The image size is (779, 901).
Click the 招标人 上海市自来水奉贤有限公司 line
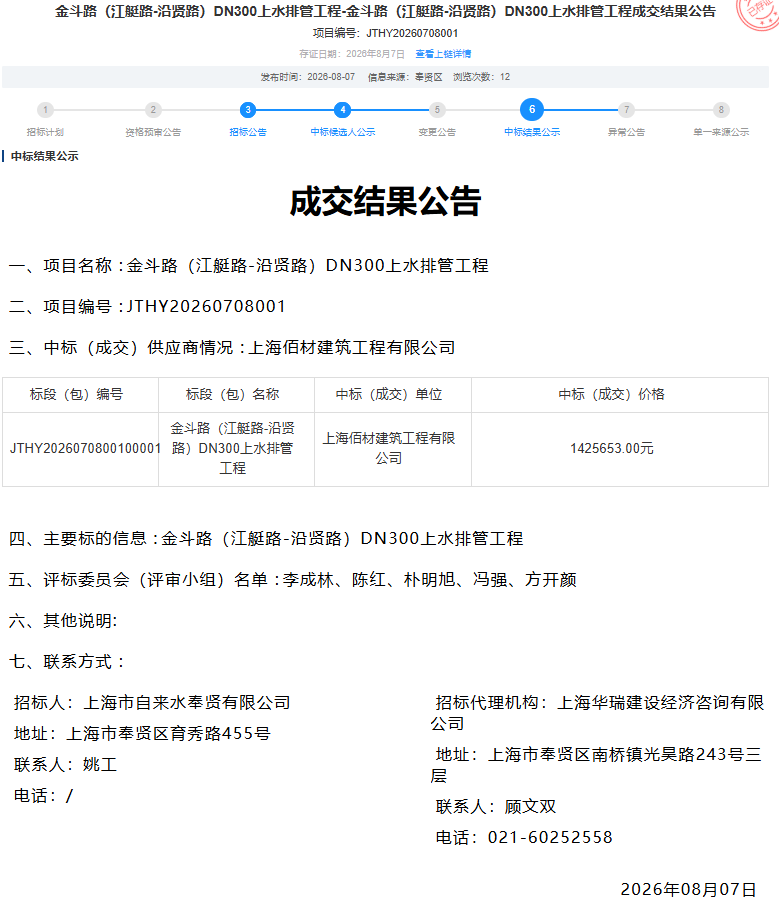click(x=152, y=703)
